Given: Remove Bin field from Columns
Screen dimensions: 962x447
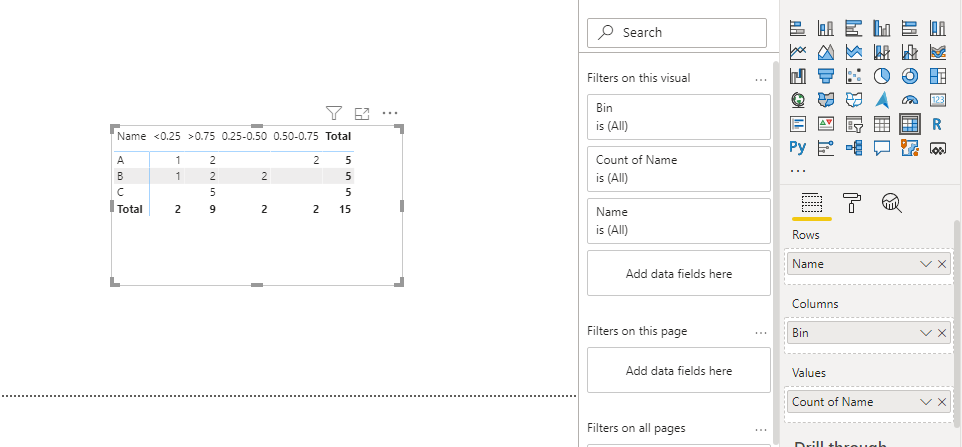Looking at the screenshot, I should (x=942, y=333).
